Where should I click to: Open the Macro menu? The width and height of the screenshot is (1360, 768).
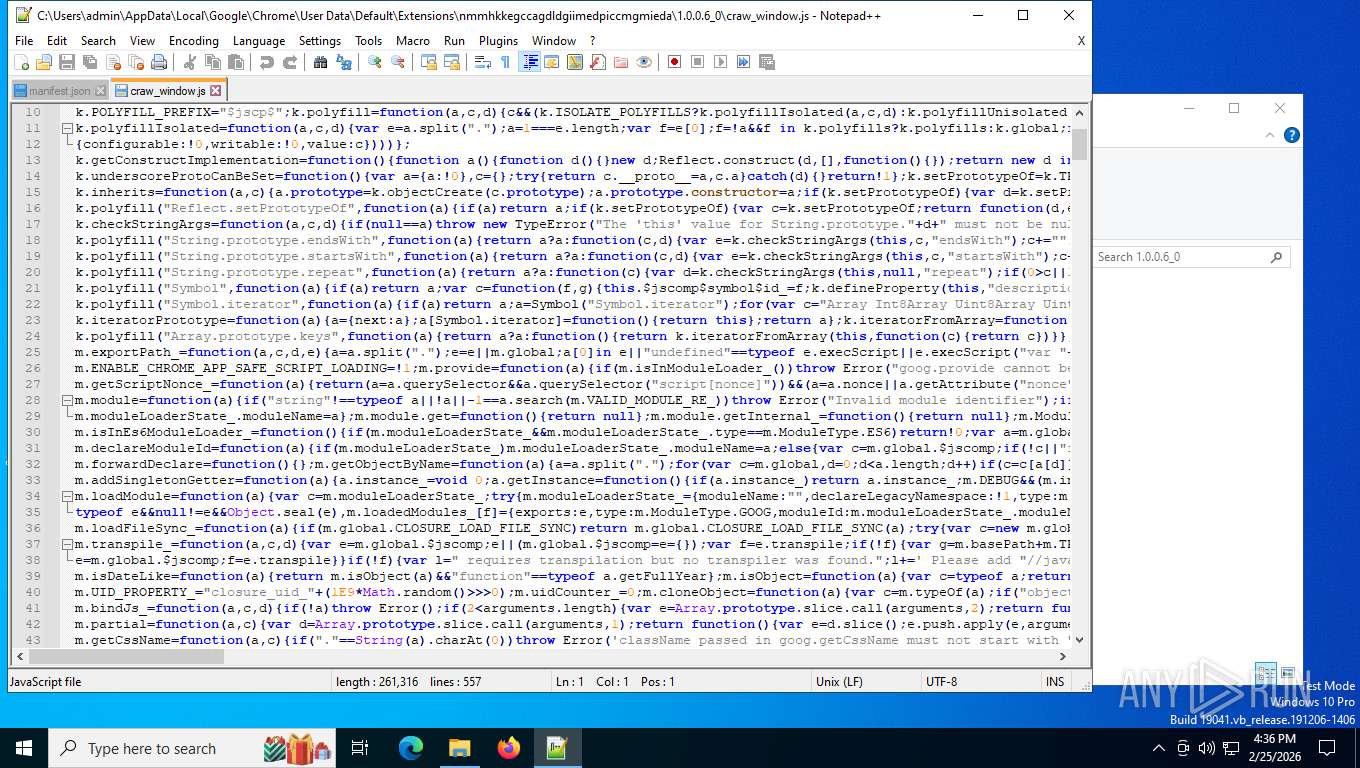[x=413, y=41]
